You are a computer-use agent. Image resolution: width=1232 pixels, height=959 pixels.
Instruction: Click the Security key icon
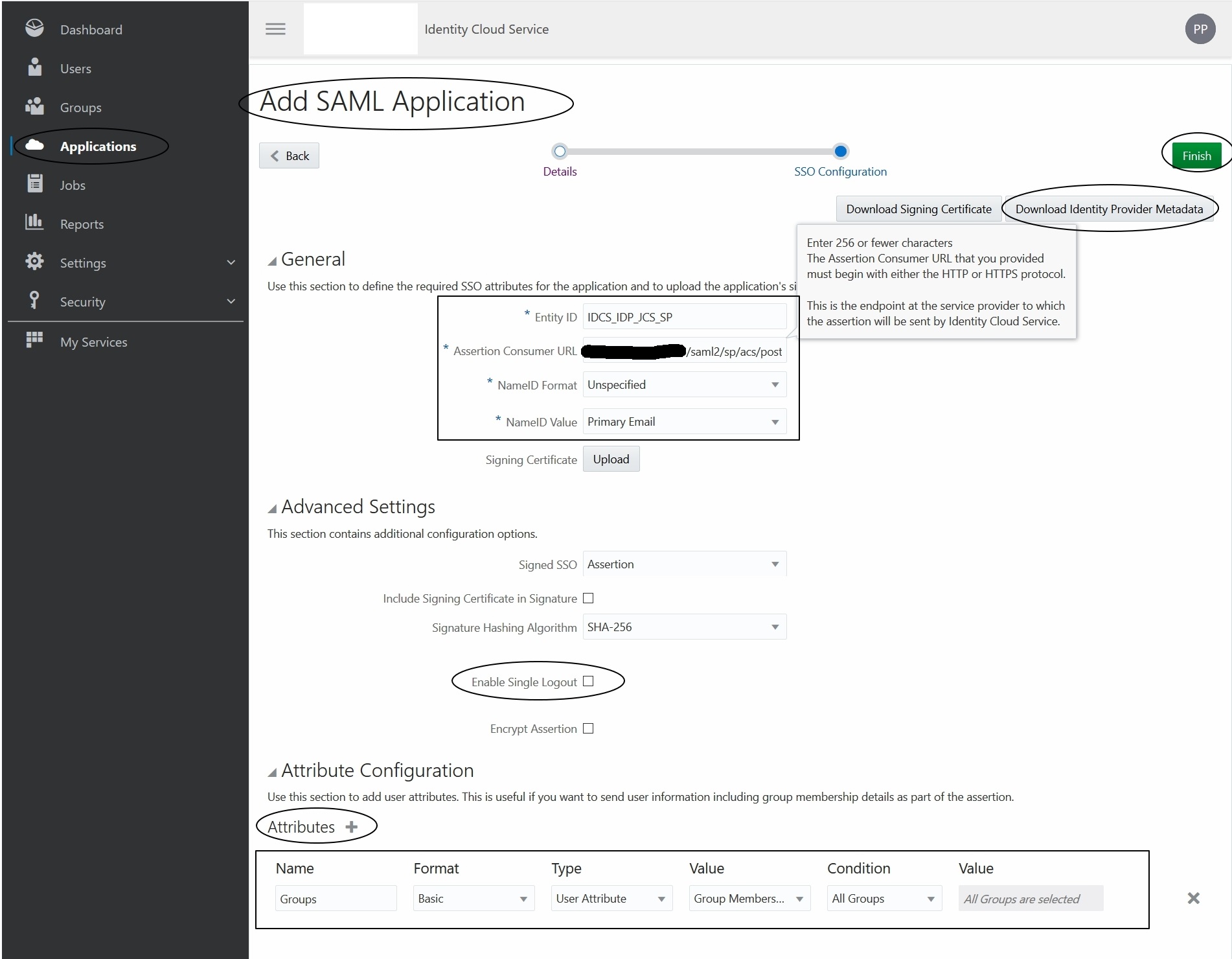click(34, 300)
